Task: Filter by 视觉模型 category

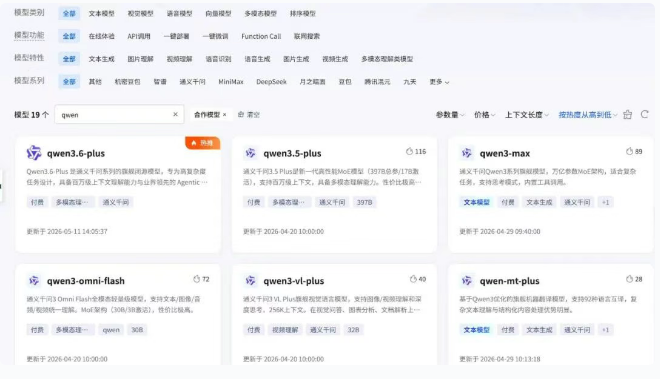Action: 141,13
